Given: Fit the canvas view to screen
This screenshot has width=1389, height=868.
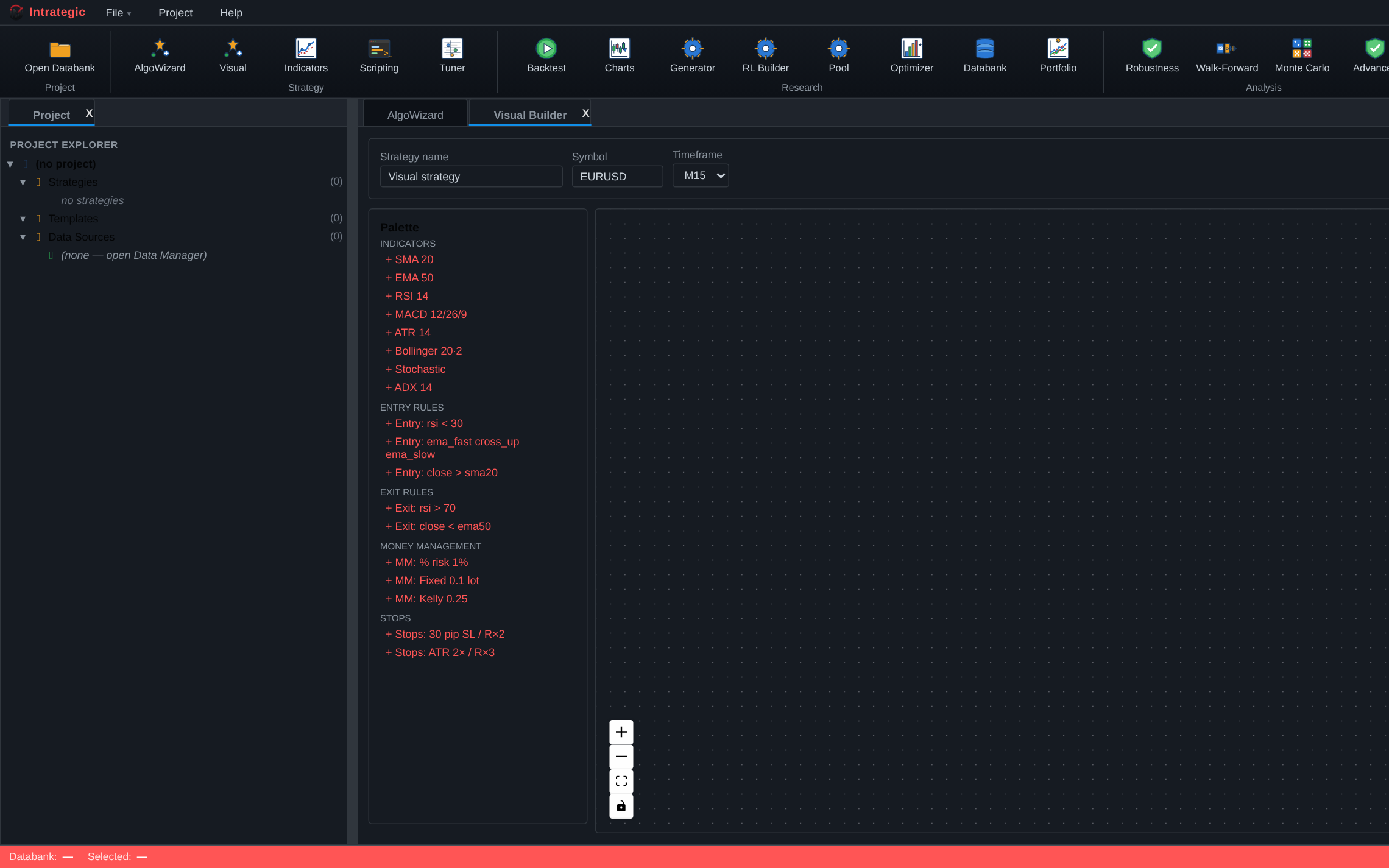Looking at the screenshot, I should (x=621, y=781).
